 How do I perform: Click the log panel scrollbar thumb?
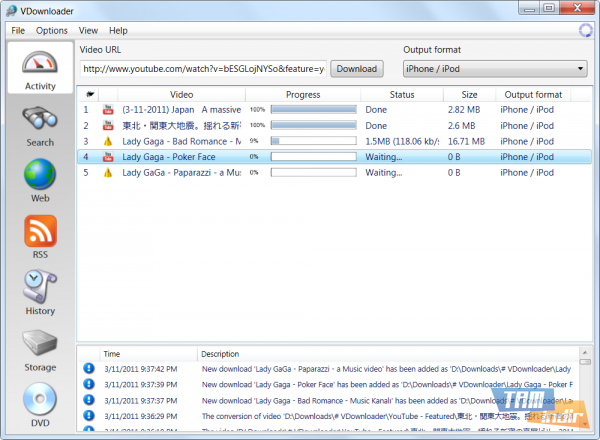point(585,362)
